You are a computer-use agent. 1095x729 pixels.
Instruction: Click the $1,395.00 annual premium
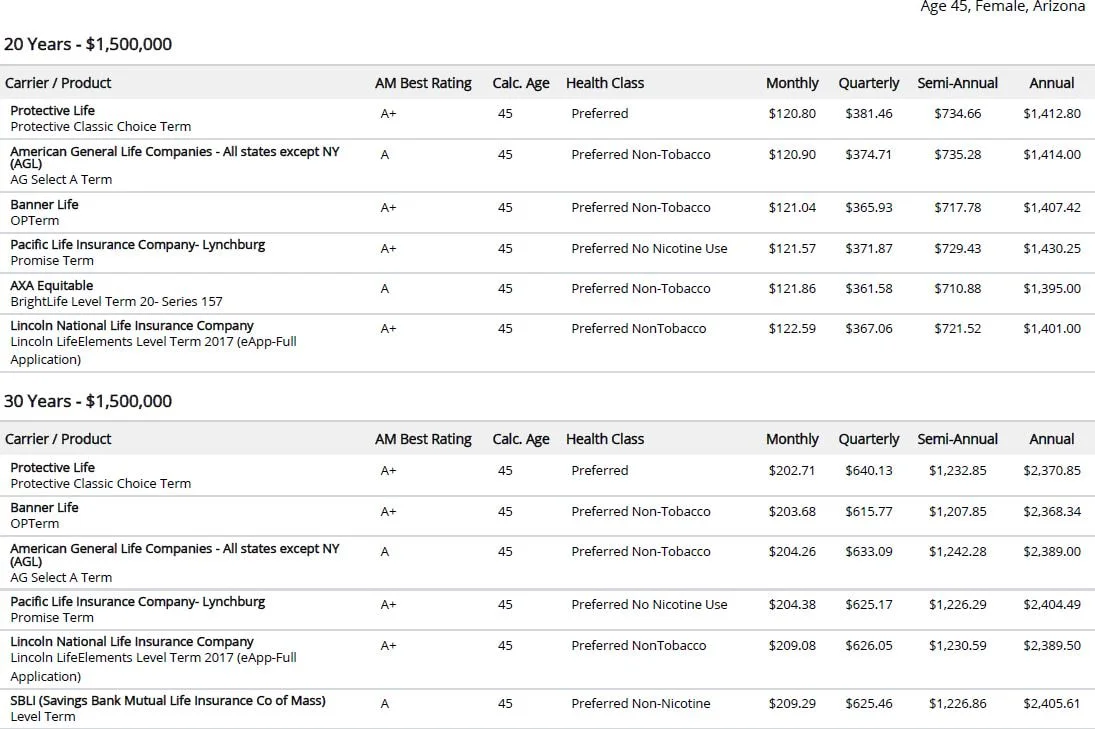pyautogui.click(x=1052, y=288)
